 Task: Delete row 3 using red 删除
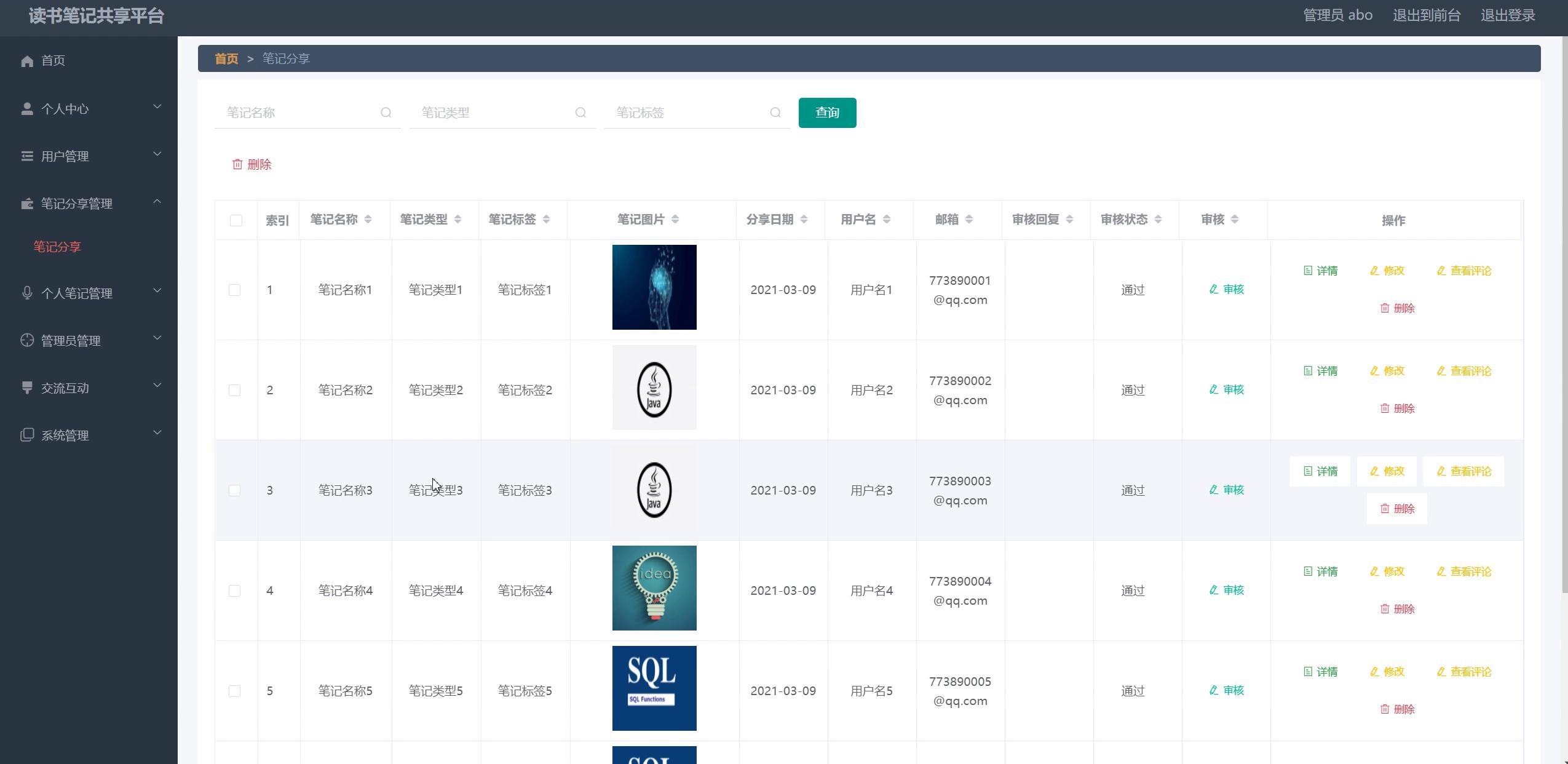point(1397,509)
